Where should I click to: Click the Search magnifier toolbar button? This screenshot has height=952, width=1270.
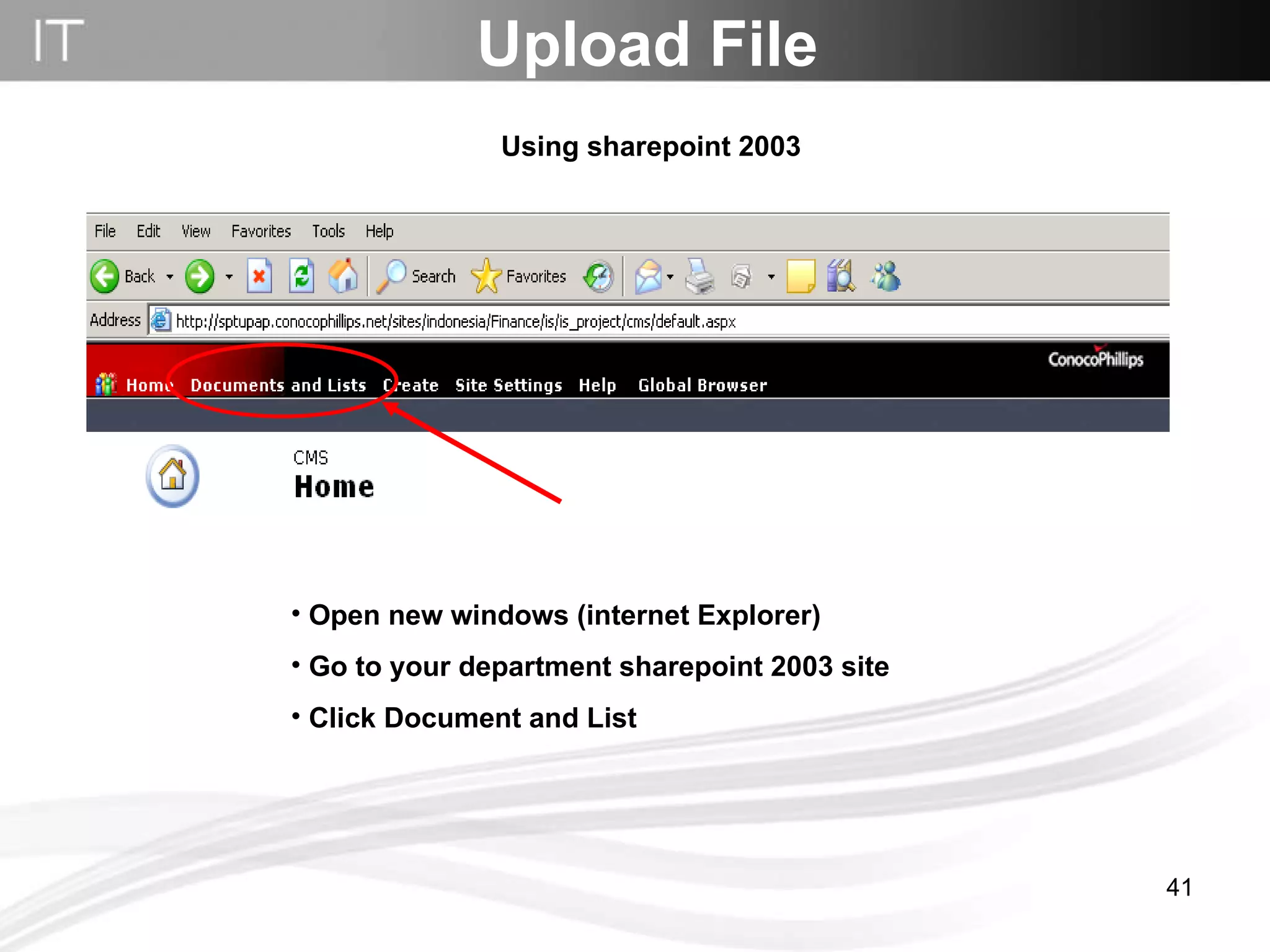pos(416,276)
